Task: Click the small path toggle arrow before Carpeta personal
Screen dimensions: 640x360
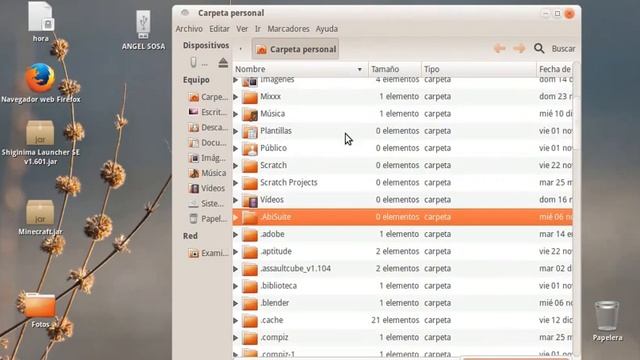Action: tap(241, 49)
